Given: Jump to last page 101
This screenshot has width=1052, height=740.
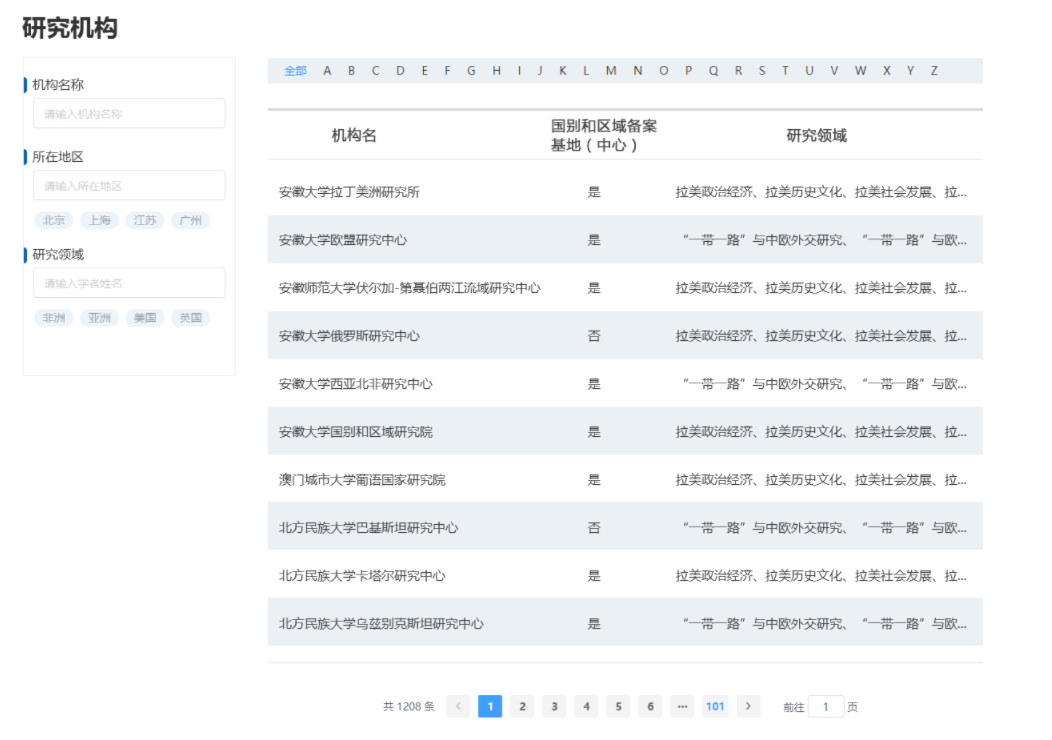Looking at the screenshot, I should click(x=715, y=706).
